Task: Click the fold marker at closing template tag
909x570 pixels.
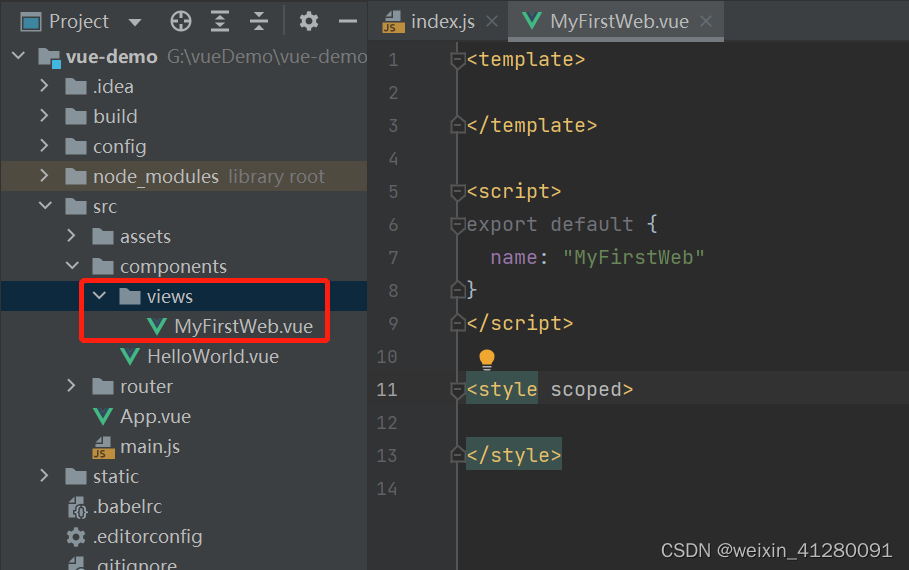Action: click(x=457, y=125)
